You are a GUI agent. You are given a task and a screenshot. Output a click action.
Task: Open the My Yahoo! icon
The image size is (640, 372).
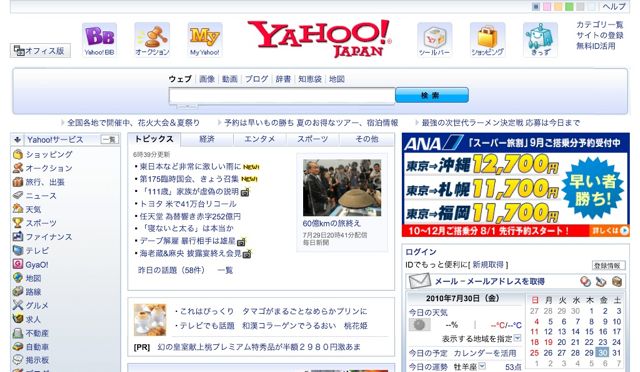(x=205, y=40)
